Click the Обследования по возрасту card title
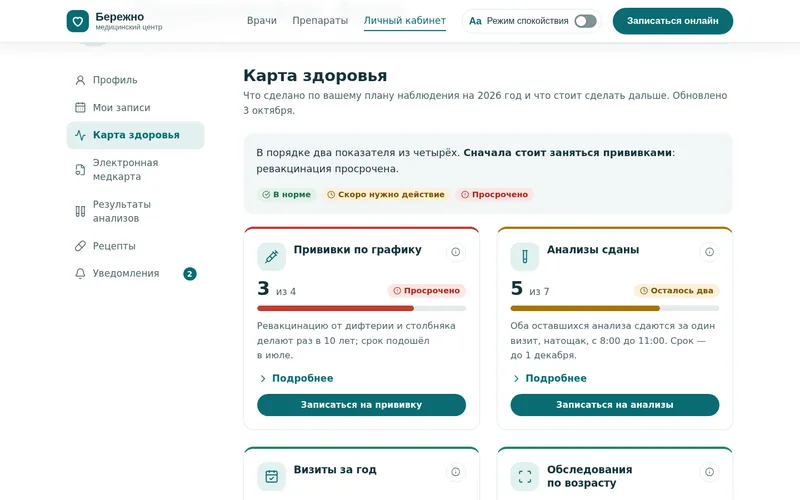800x500 pixels. coord(589,477)
